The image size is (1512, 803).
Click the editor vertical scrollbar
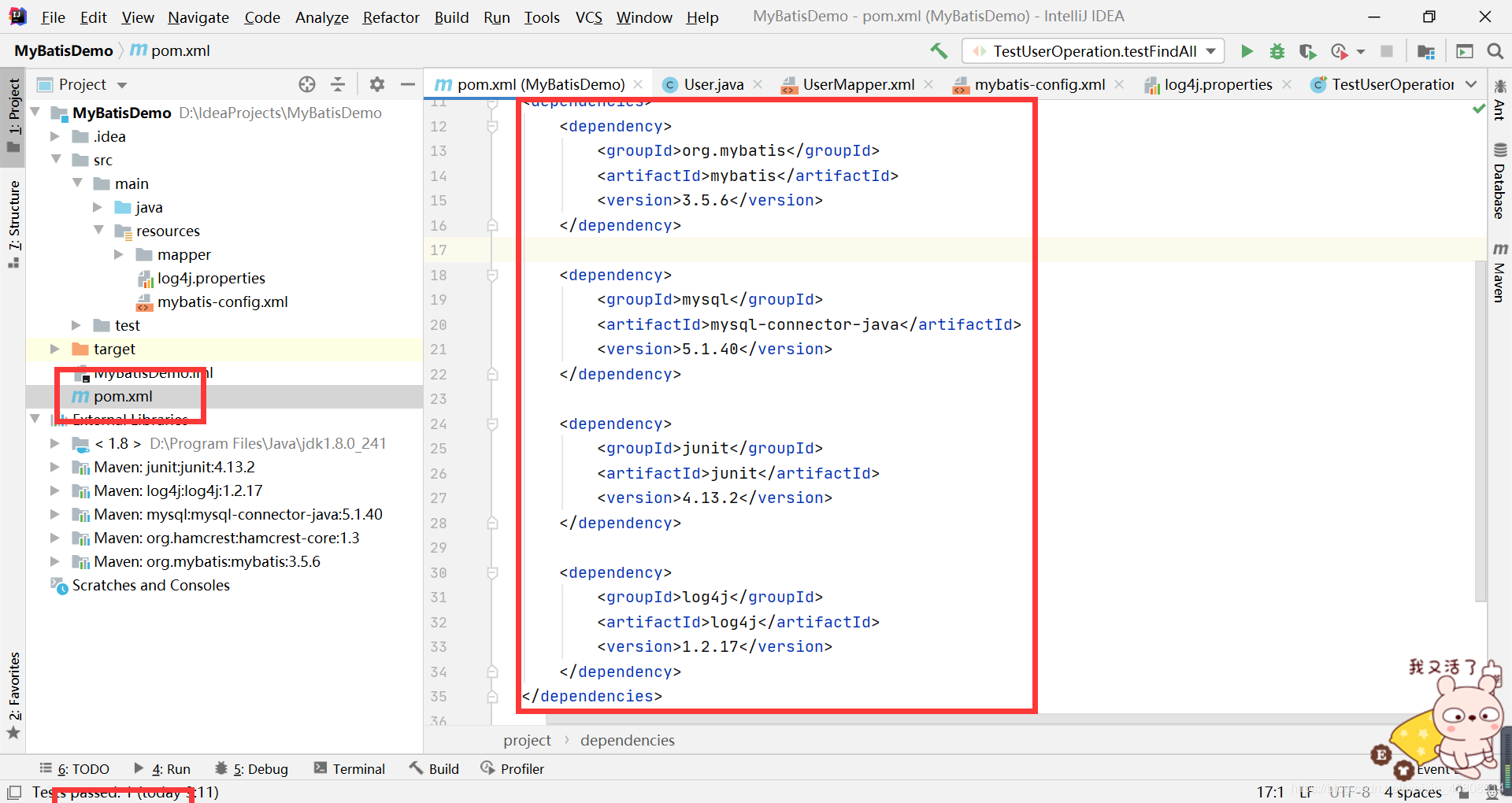[1480, 430]
